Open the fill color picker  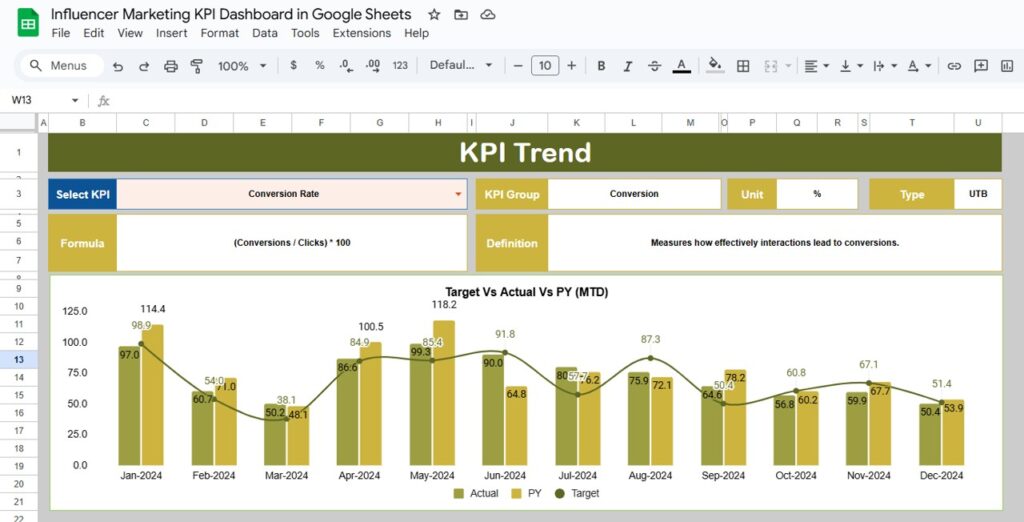[715, 65]
